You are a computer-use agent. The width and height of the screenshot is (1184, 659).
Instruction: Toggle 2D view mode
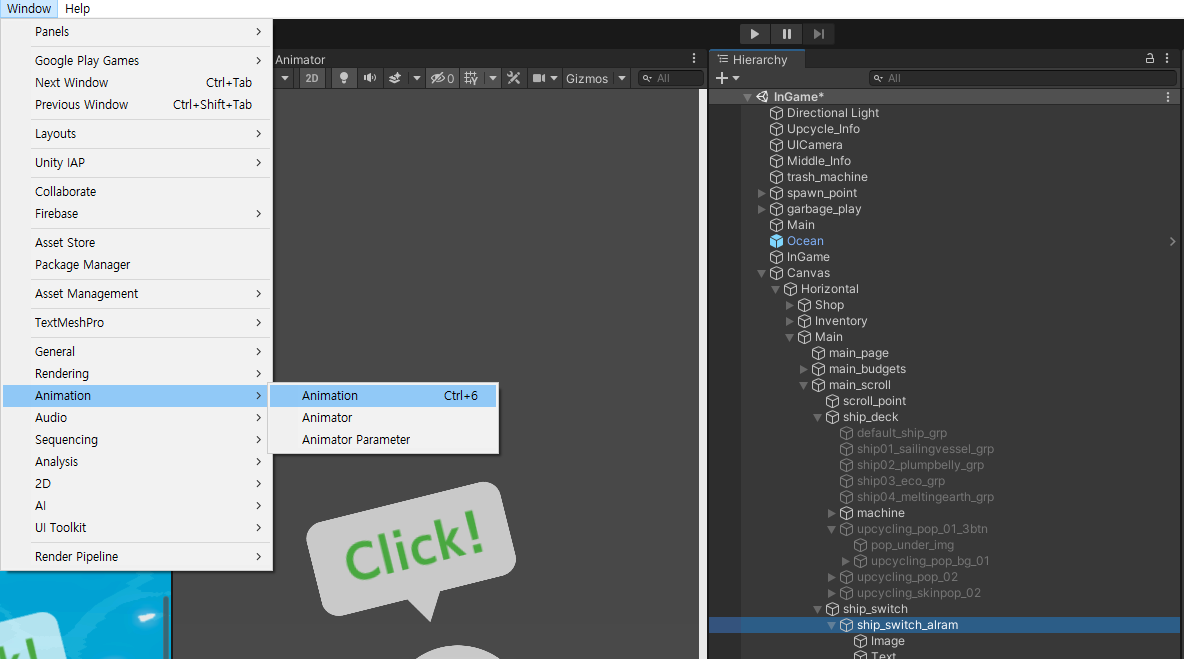tap(312, 79)
